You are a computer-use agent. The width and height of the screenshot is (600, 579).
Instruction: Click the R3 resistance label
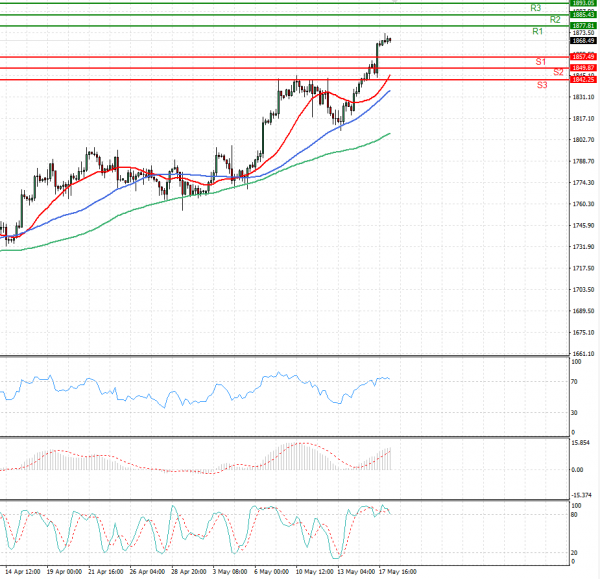click(535, 8)
